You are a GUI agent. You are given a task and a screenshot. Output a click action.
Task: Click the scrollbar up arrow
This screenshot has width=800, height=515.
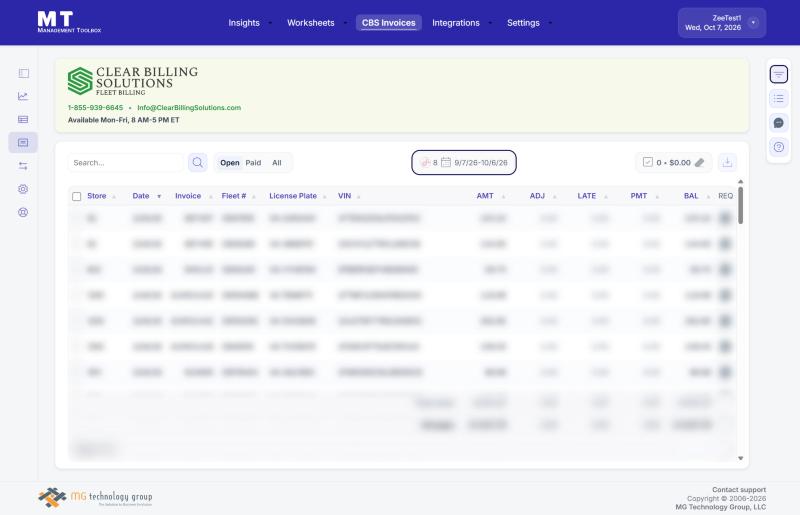click(x=740, y=182)
